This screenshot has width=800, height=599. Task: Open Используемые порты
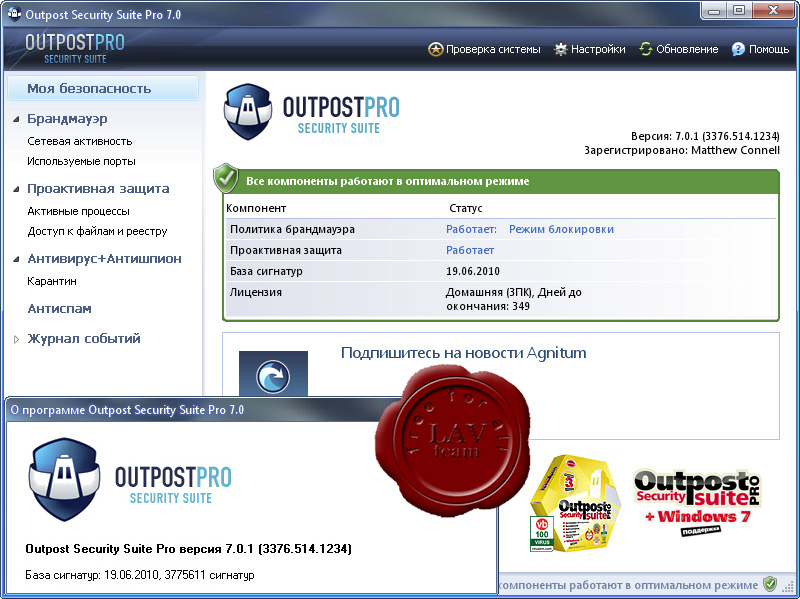pyautogui.click(x=81, y=161)
